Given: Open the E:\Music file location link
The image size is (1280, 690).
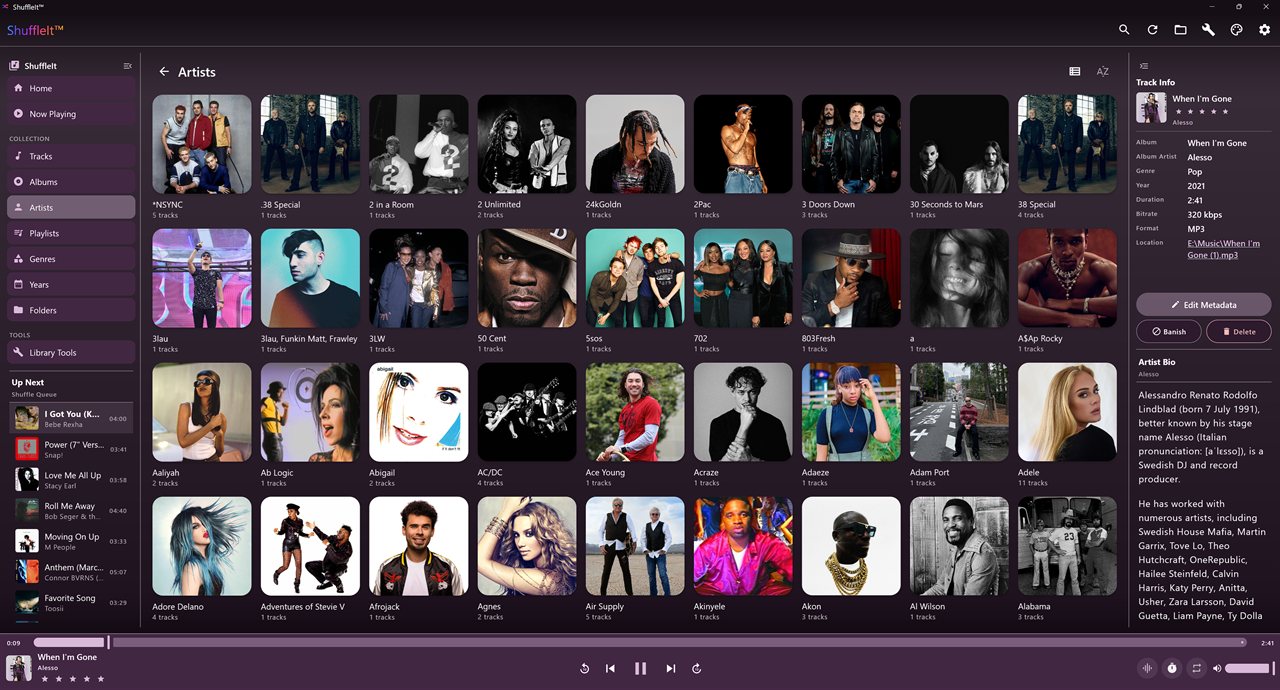Looking at the screenshot, I should pyautogui.click(x=1223, y=249).
